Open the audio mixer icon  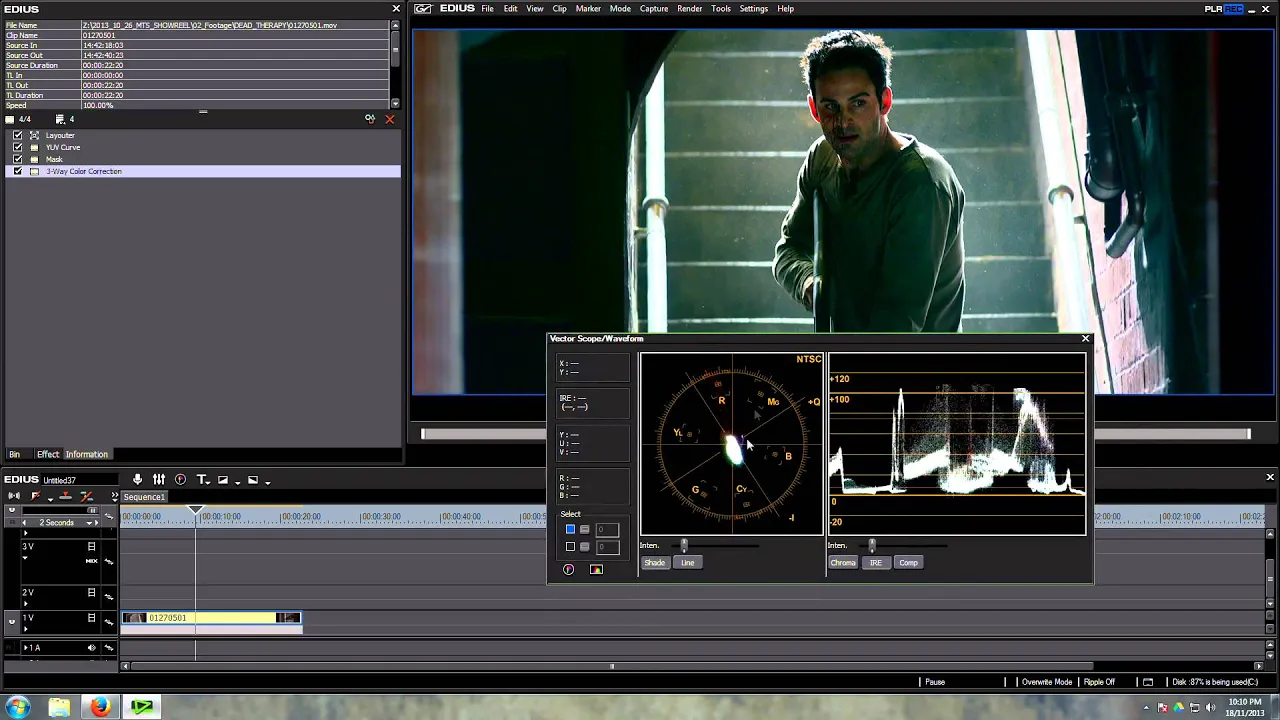(x=158, y=480)
